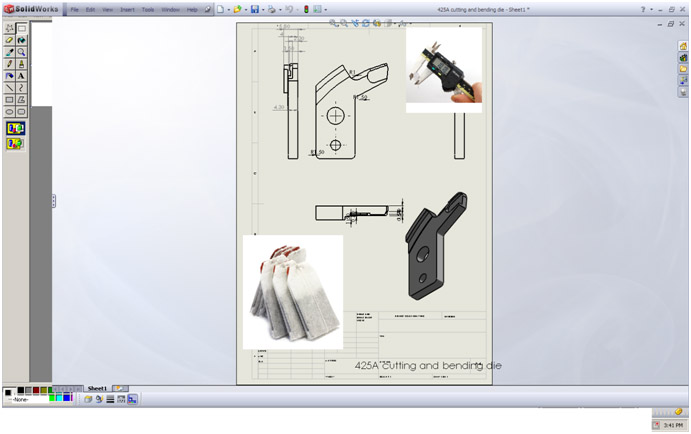Open the SolidWorks Insert menu
The width and height of the screenshot is (691, 434).
click(x=127, y=9)
